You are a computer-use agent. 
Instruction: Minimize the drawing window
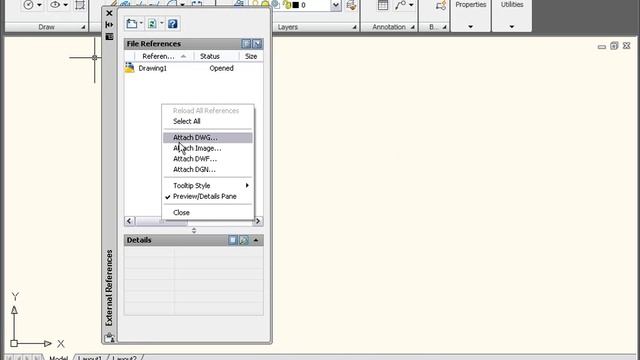click(x=602, y=47)
